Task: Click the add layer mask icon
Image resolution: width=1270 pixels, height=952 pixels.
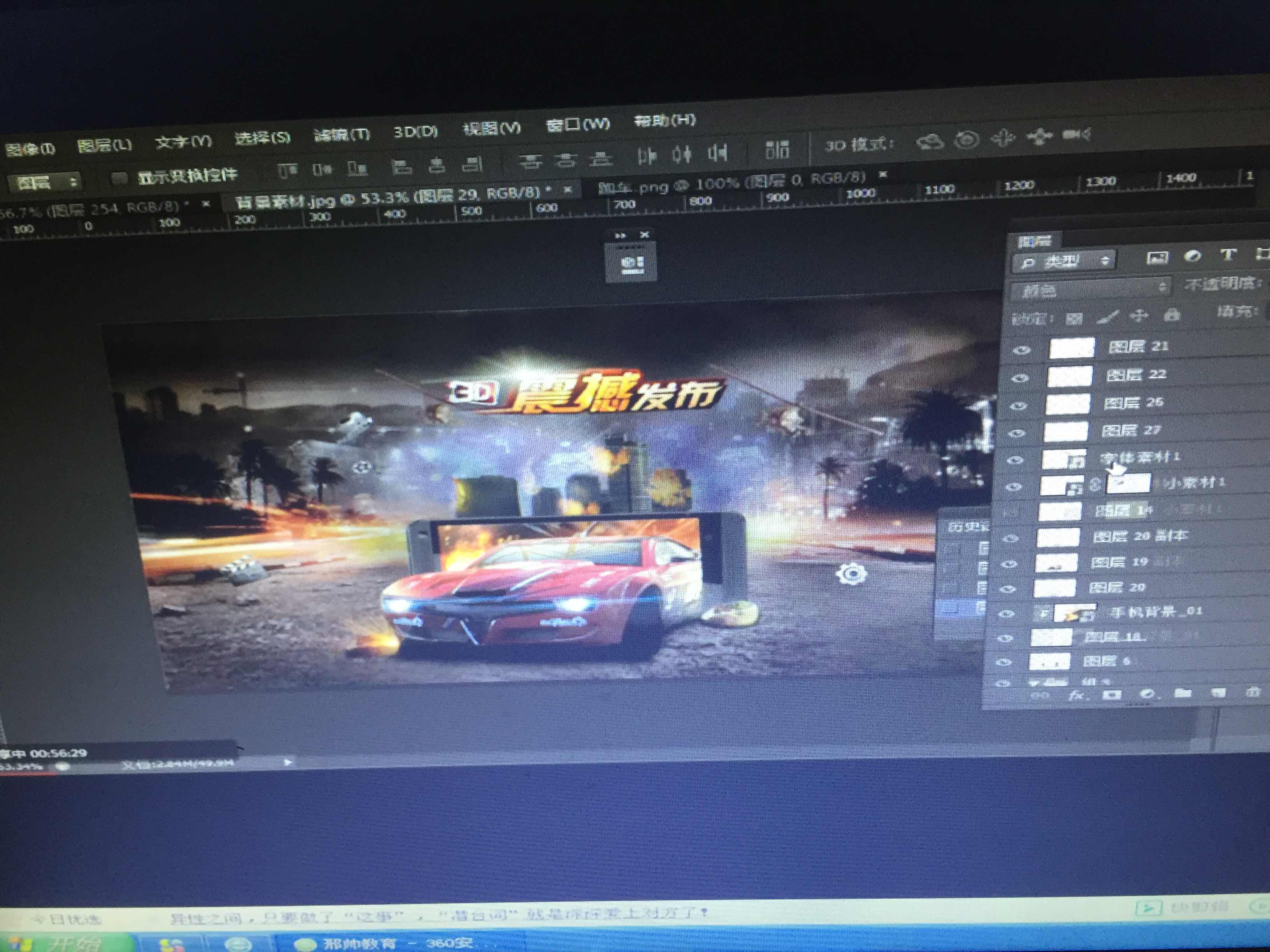Action: click(1112, 694)
